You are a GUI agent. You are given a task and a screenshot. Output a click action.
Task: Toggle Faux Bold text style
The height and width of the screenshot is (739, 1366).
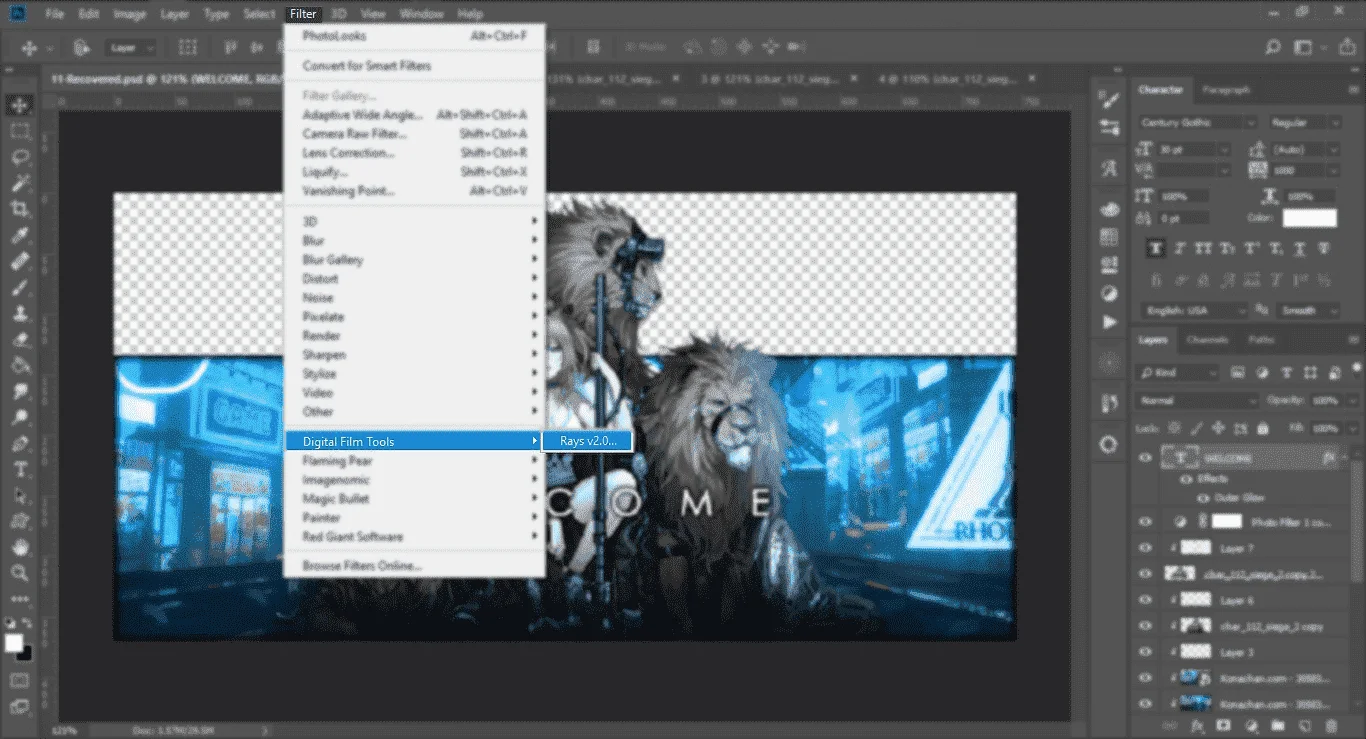click(x=1157, y=248)
